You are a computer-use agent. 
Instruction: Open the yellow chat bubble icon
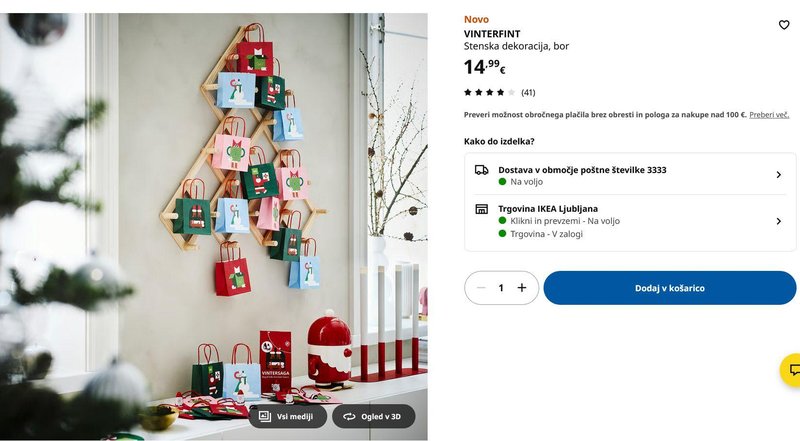(792, 370)
